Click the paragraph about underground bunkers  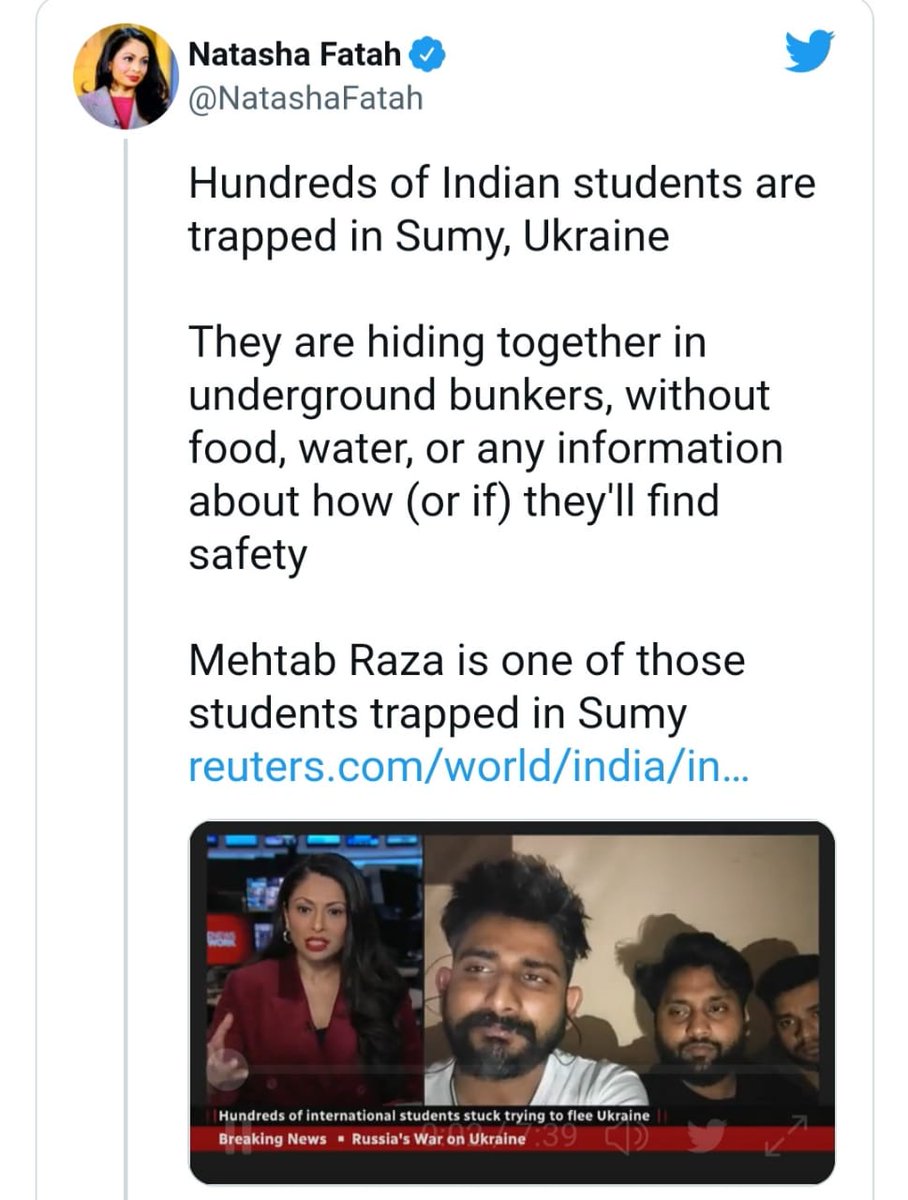click(x=486, y=448)
